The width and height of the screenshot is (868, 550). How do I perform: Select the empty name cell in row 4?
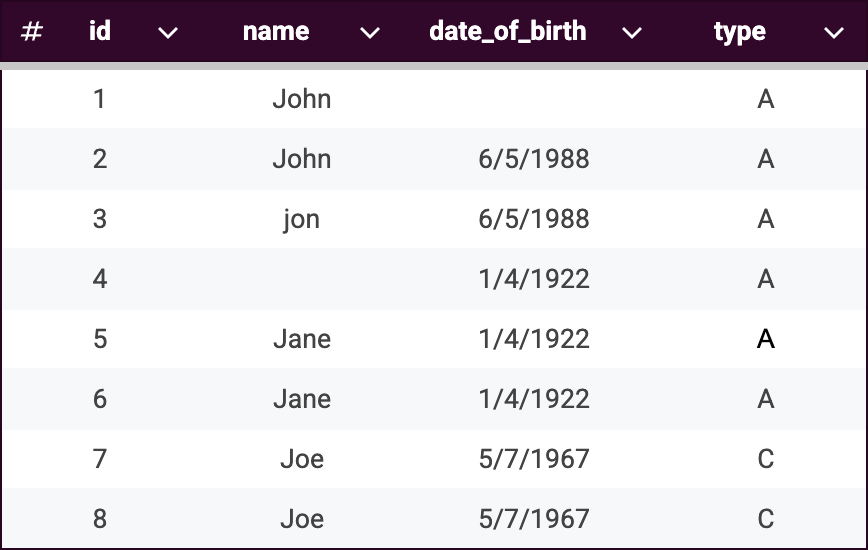[x=301, y=279]
